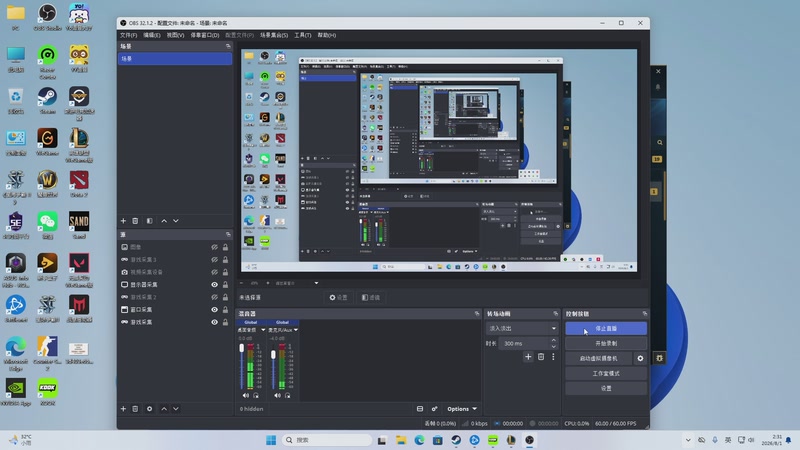Remove the selected source with the trash icon
The height and width of the screenshot is (450, 800).
(135, 409)
